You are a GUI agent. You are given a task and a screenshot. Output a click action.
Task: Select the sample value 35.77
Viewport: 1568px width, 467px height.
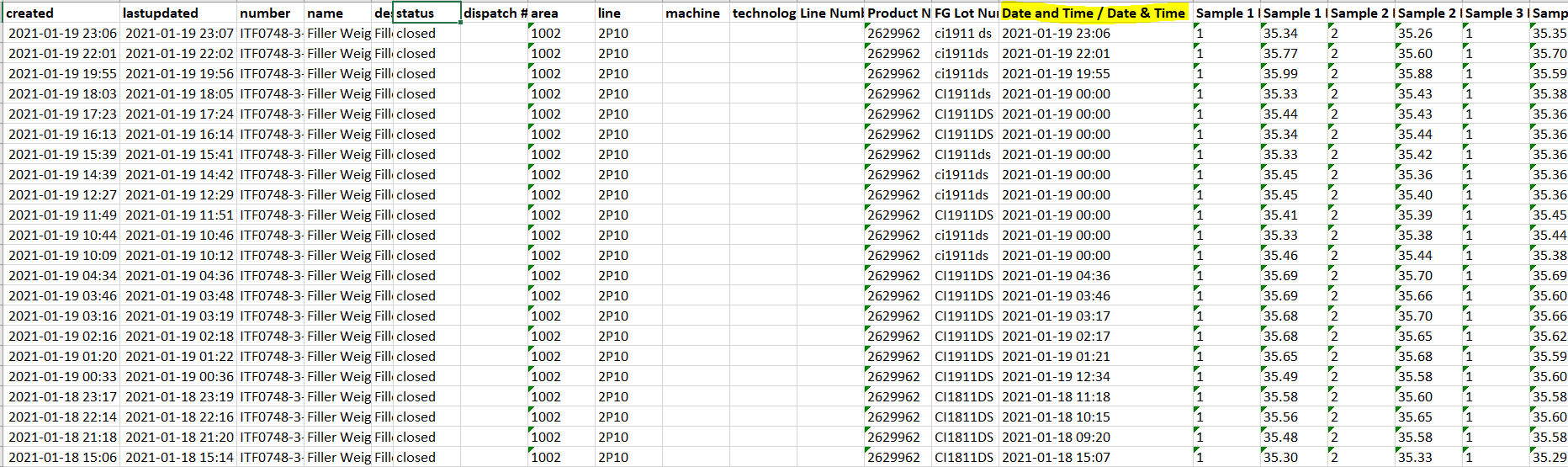pos(1293,53)
